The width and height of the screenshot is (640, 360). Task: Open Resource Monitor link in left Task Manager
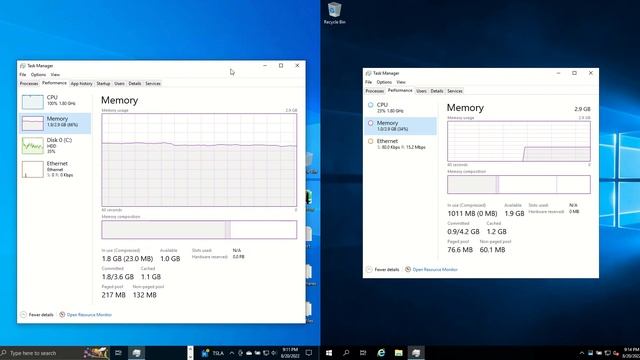tap(89, 315)
